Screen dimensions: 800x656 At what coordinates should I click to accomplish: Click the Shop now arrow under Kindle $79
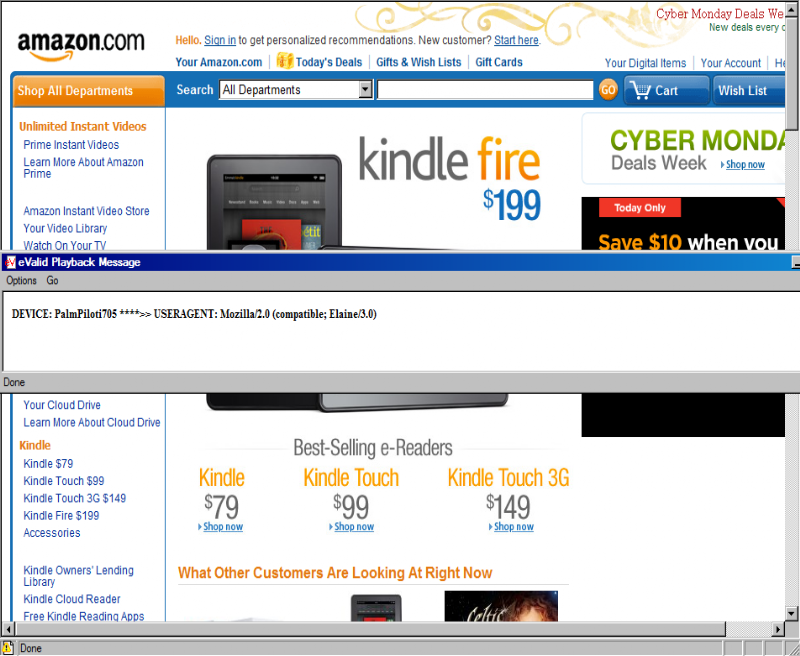point(199,527)
